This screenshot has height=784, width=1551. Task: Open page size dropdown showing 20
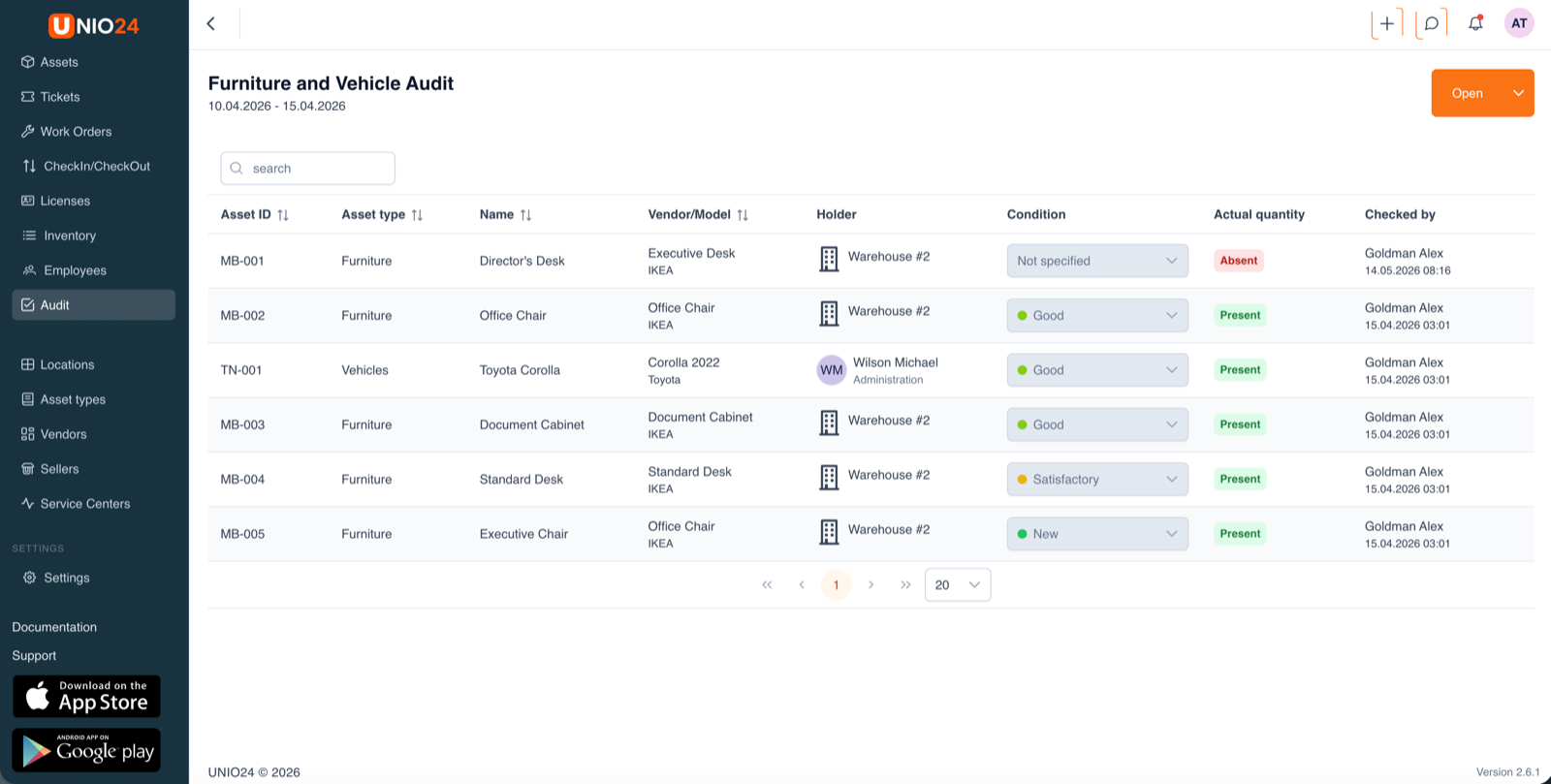[x=958, y=584]
